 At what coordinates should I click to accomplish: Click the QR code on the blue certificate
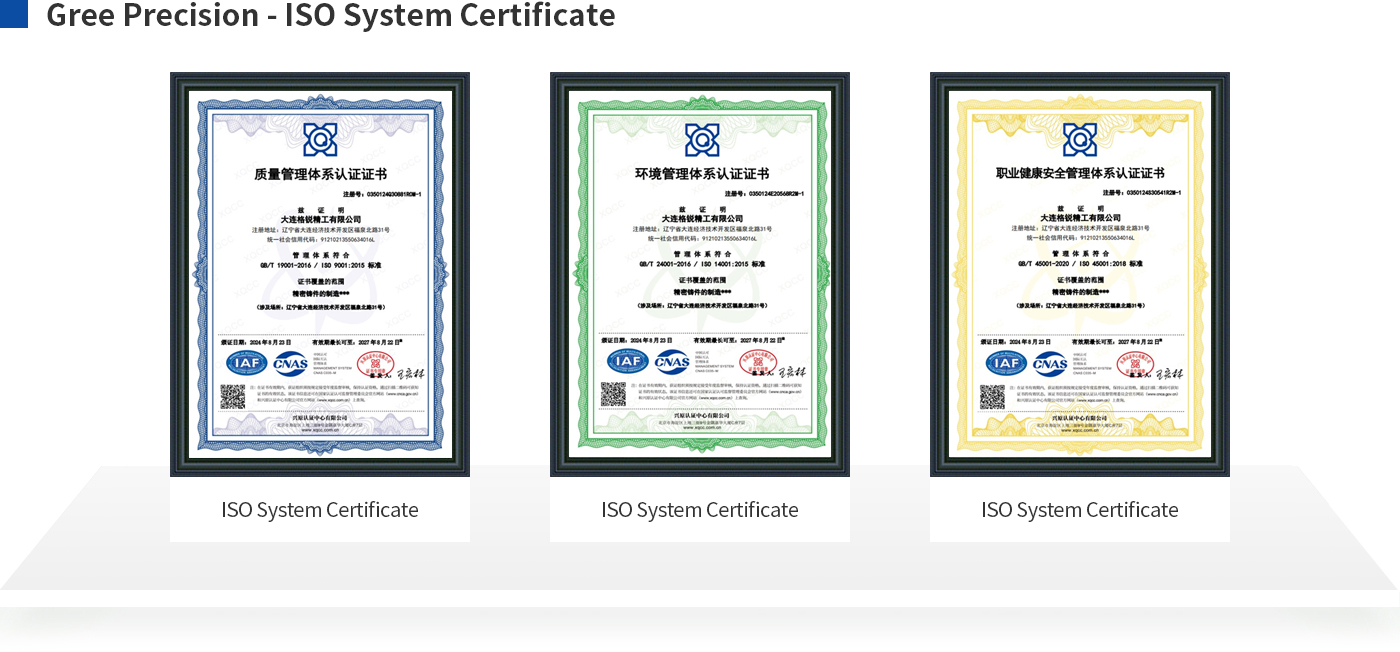[x=233, y=396]
